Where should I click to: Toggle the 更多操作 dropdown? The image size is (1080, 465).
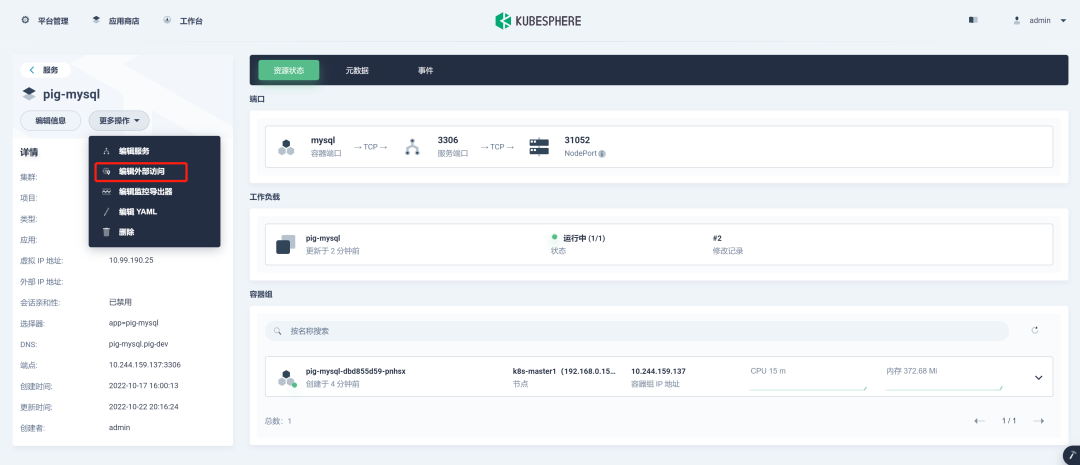coord(119,121)
